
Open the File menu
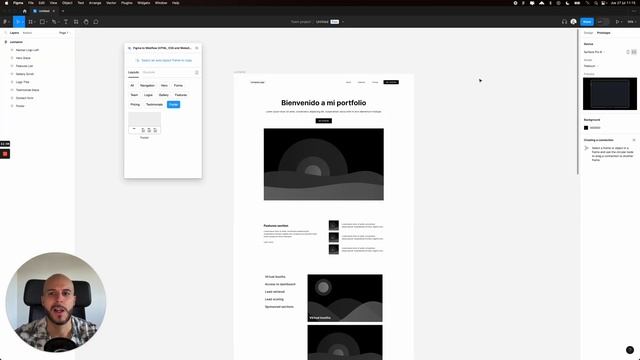(31, 3)
